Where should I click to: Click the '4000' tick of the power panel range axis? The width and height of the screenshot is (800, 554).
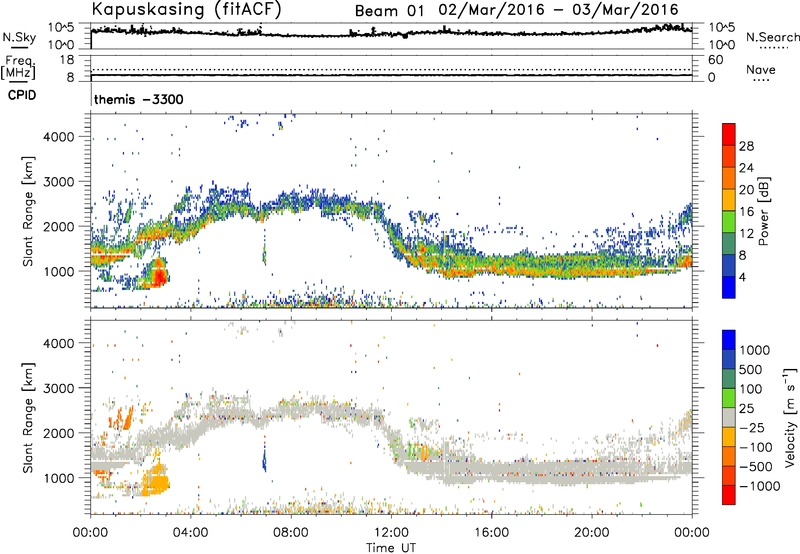(x=58, y=137)
